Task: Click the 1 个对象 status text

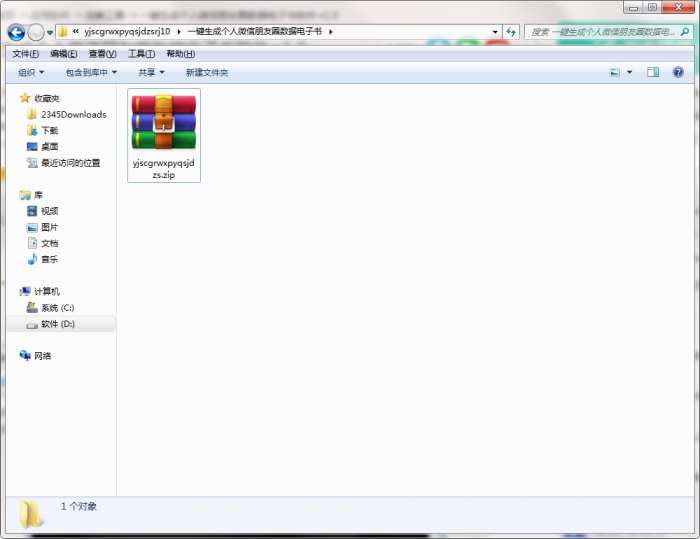Action: [x=79, y=506]
